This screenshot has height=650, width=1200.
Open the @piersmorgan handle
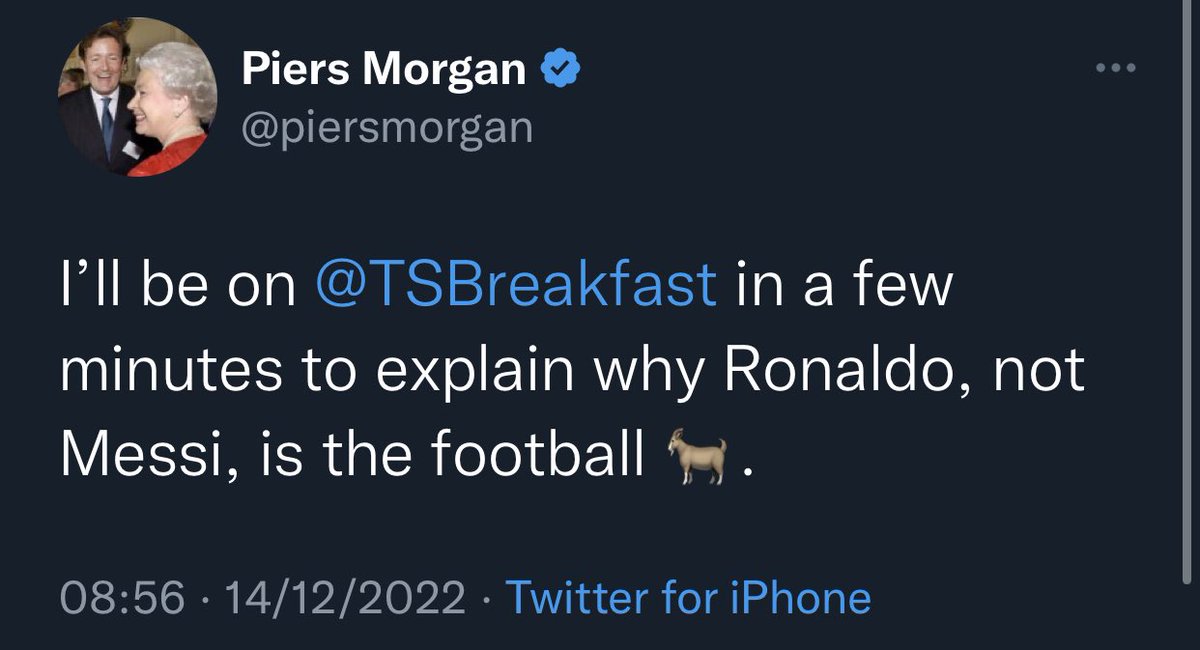pos(387,127)
